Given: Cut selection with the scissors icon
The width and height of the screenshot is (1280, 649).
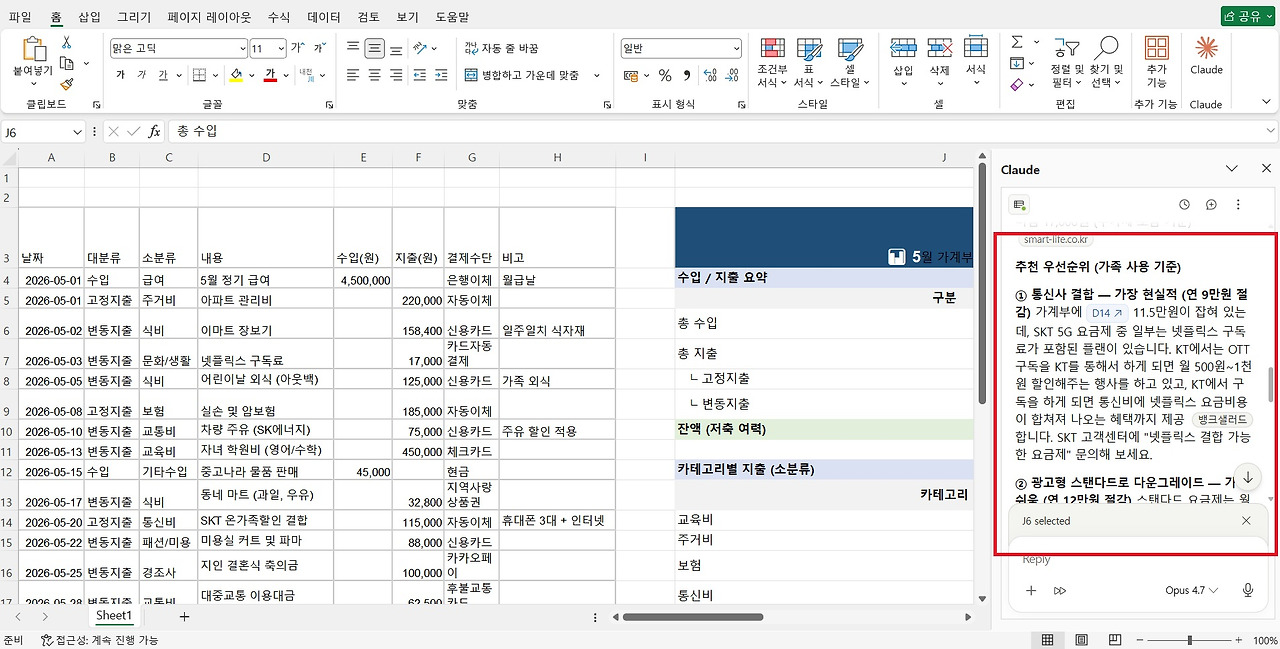Looking at the screenshot, I should [x=67, y=42].
